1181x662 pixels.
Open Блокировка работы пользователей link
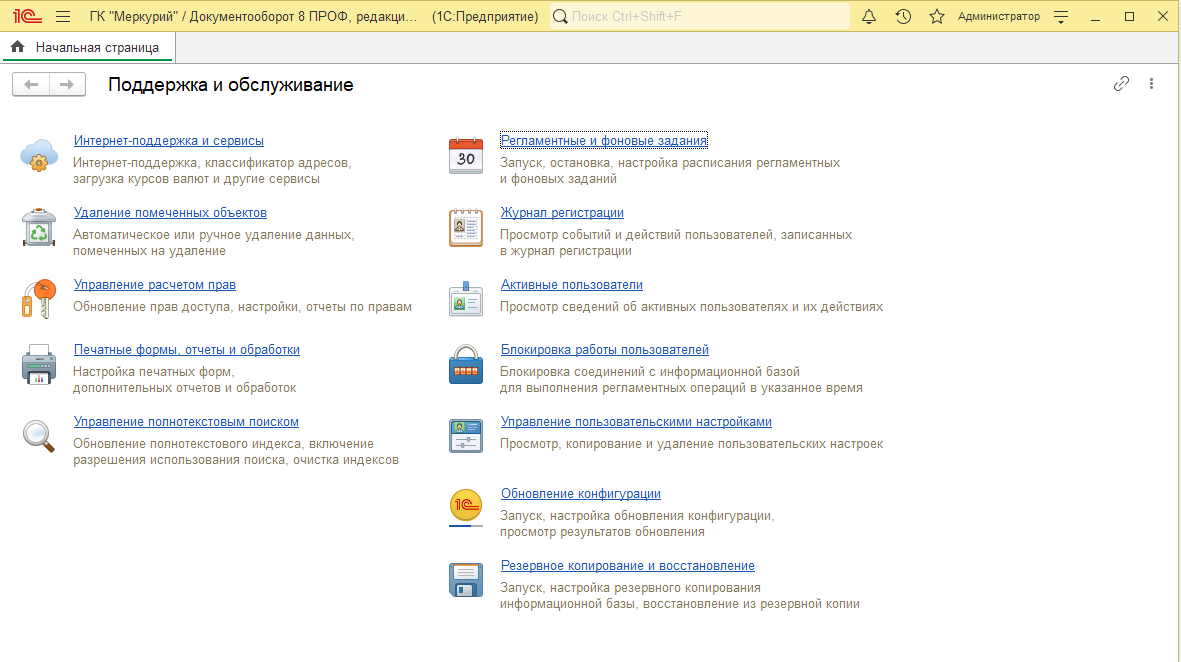pos(605,349)
